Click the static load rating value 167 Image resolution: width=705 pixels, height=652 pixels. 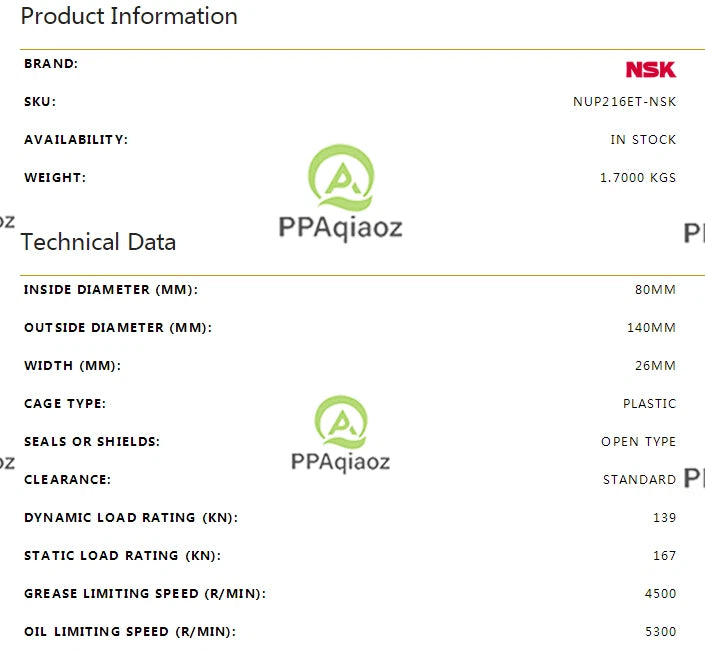[665, 556]
